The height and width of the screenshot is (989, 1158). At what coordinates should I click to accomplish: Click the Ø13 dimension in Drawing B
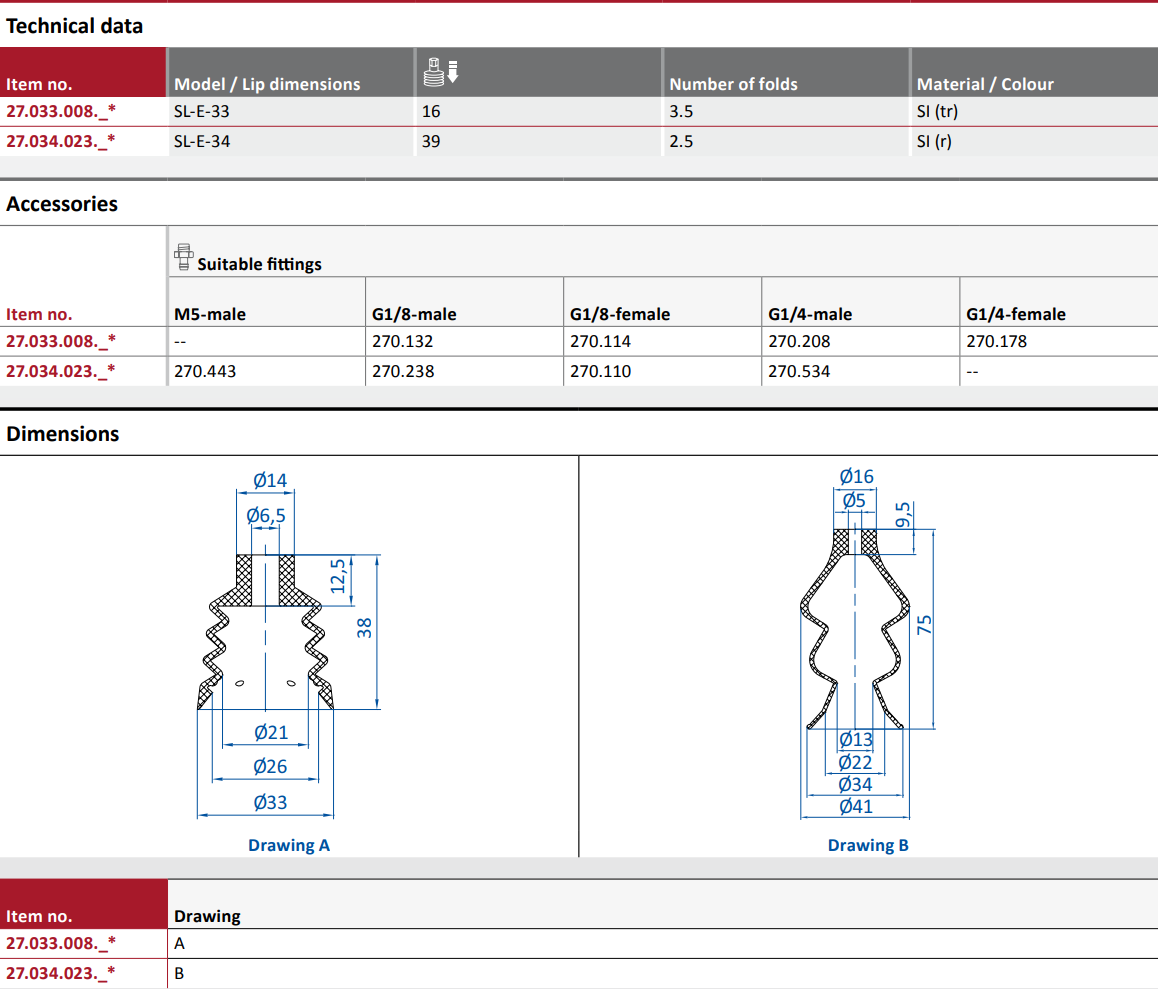(855, 739)
